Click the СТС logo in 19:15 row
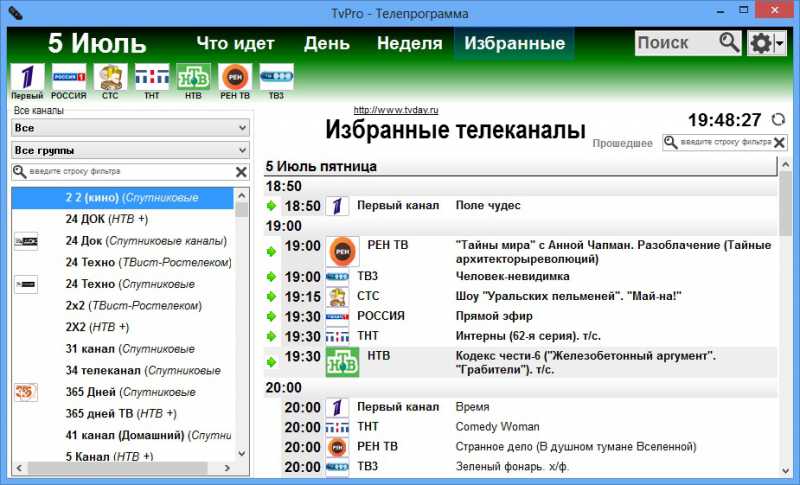The height and width of the screenshot is (485, 800). pos(338,297)
